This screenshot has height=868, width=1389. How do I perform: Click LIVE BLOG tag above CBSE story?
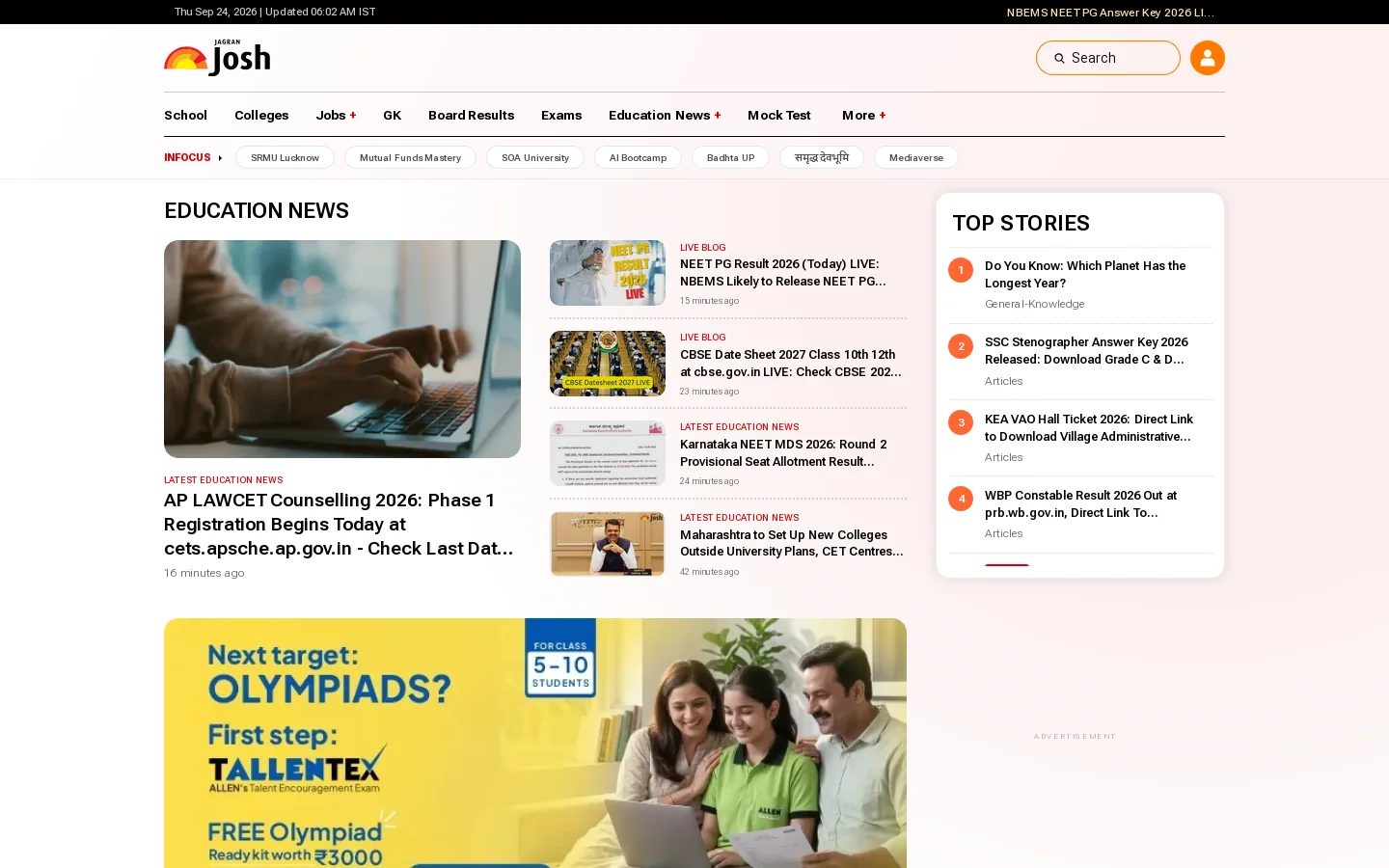coord(702,338)
